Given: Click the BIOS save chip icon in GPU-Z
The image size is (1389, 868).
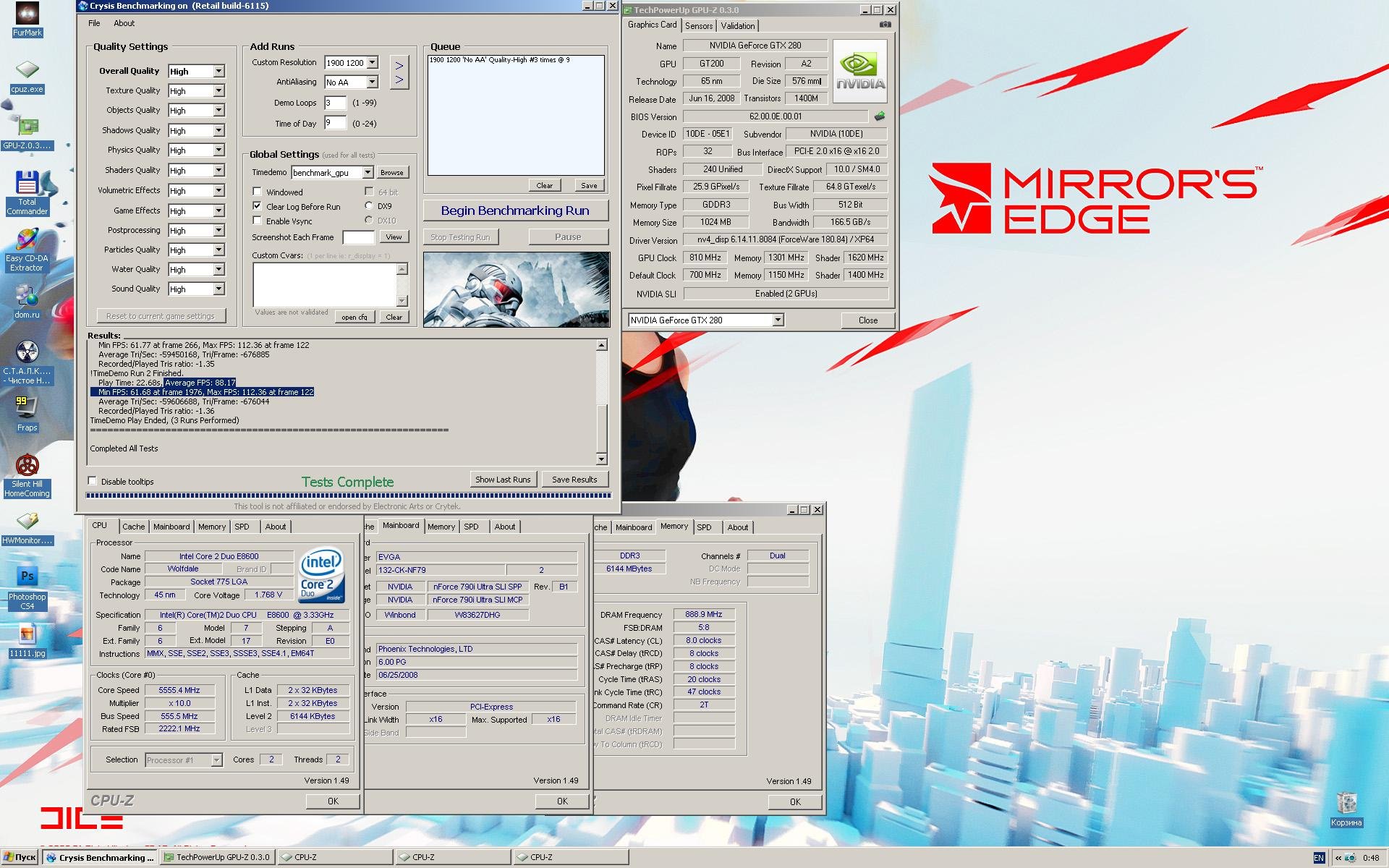Looking at the screenshot, I should pos(880,116).
